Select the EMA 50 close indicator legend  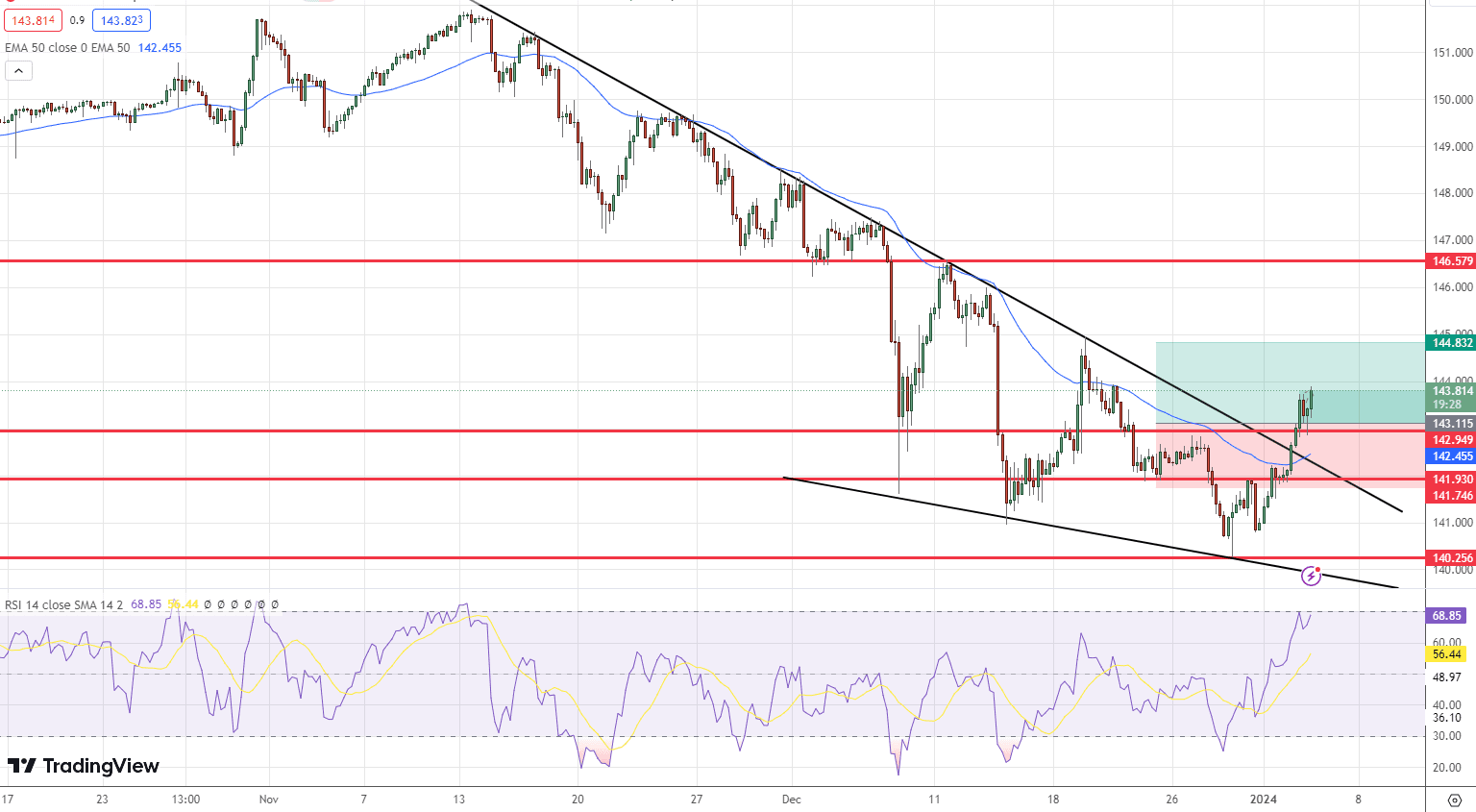67,47
